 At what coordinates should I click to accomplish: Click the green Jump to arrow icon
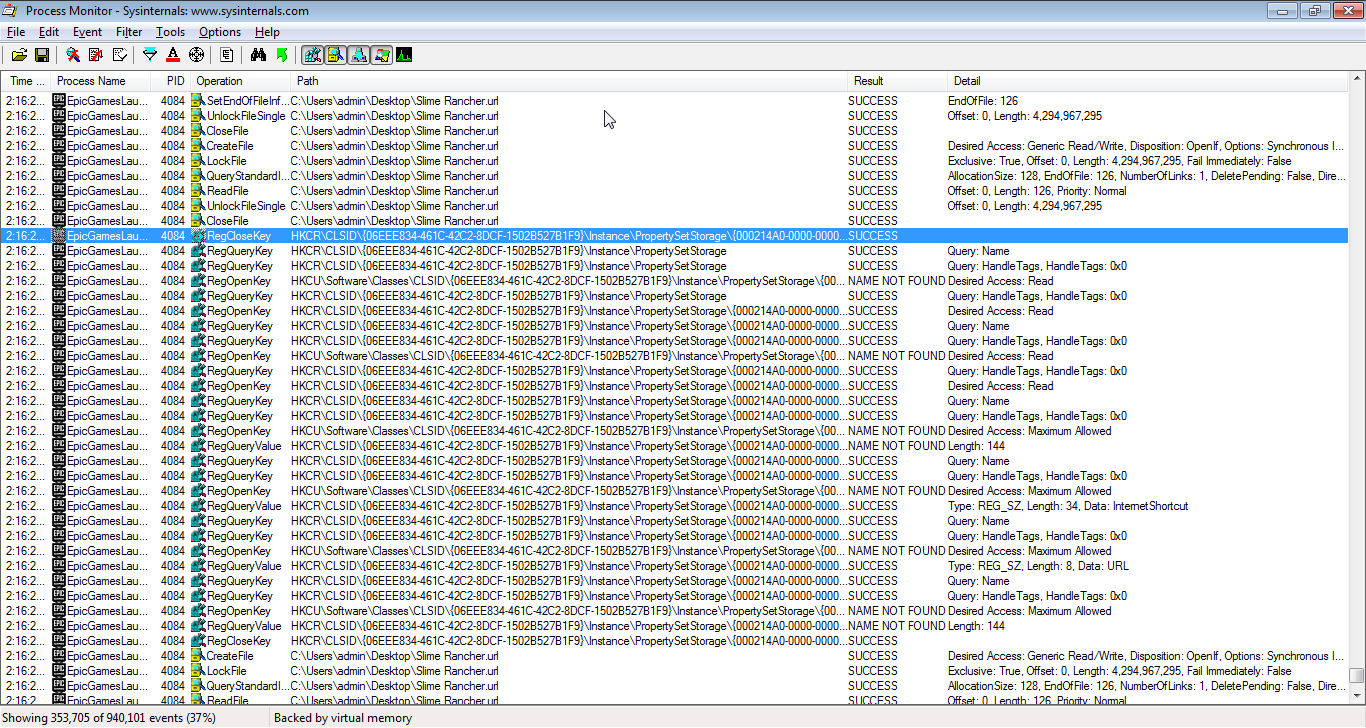(x=282, y=55)
